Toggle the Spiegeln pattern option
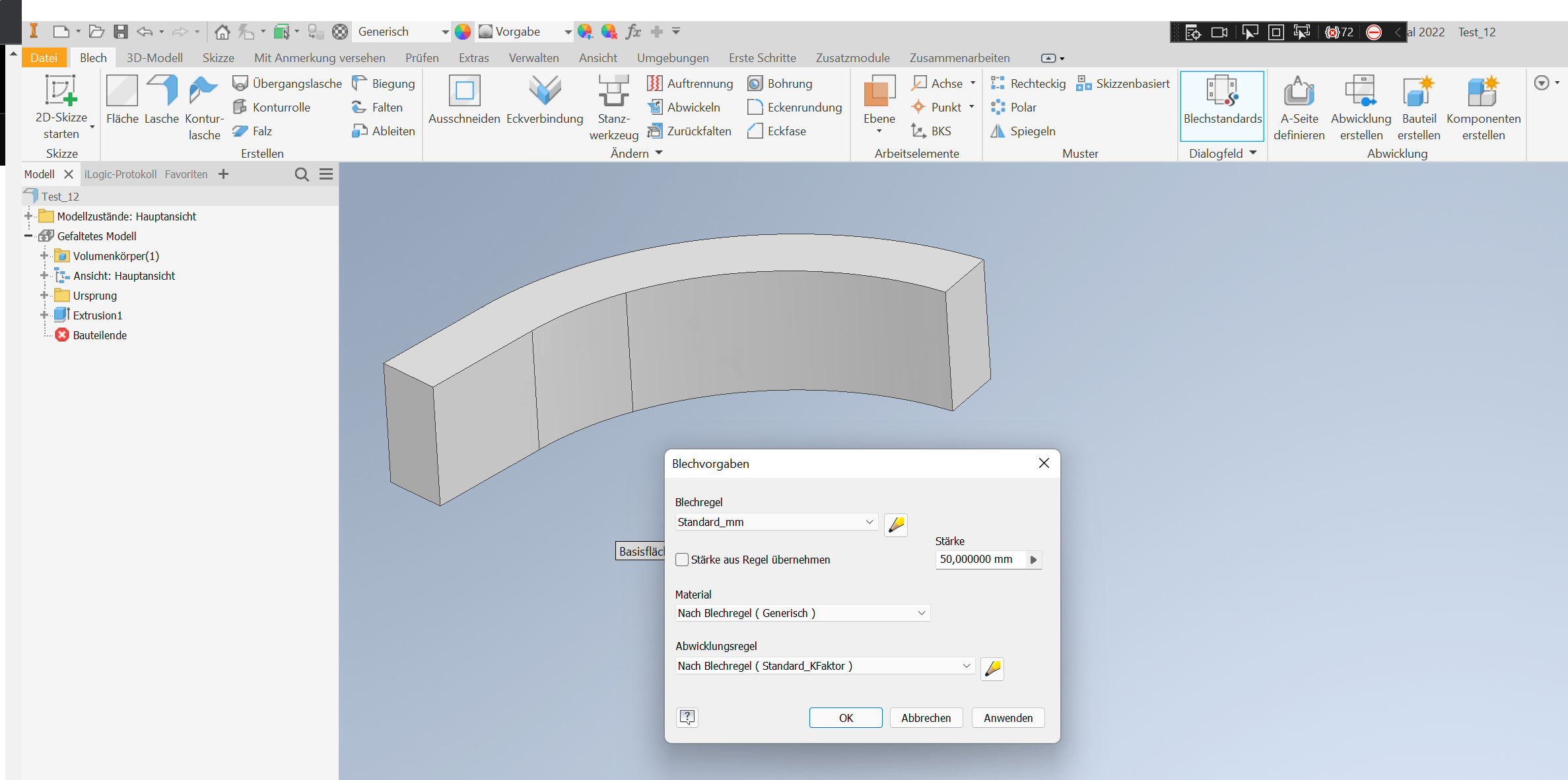The image size is (1568, 780). click(x=1024, y=131)
